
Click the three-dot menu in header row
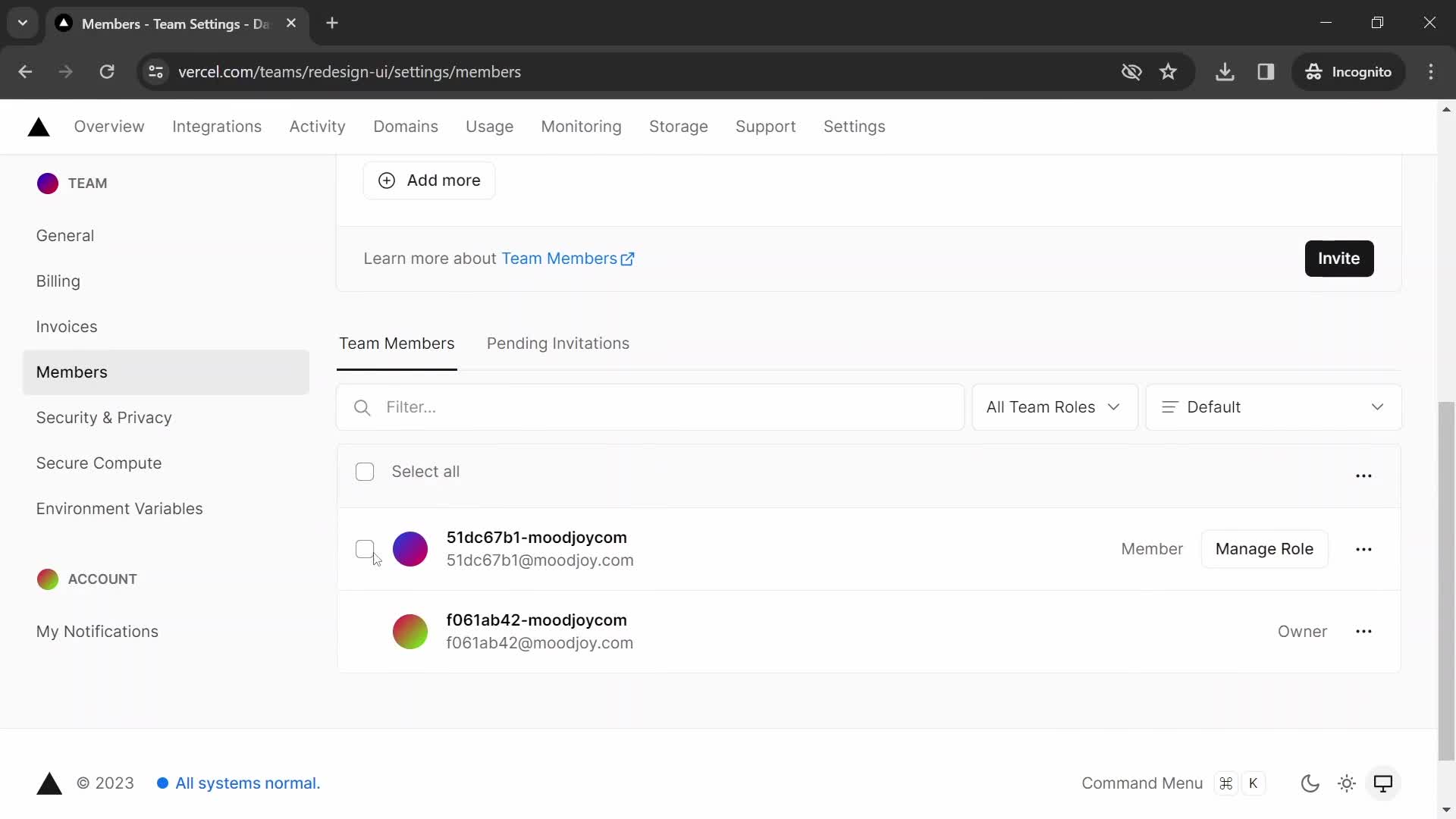[1363, 474]
